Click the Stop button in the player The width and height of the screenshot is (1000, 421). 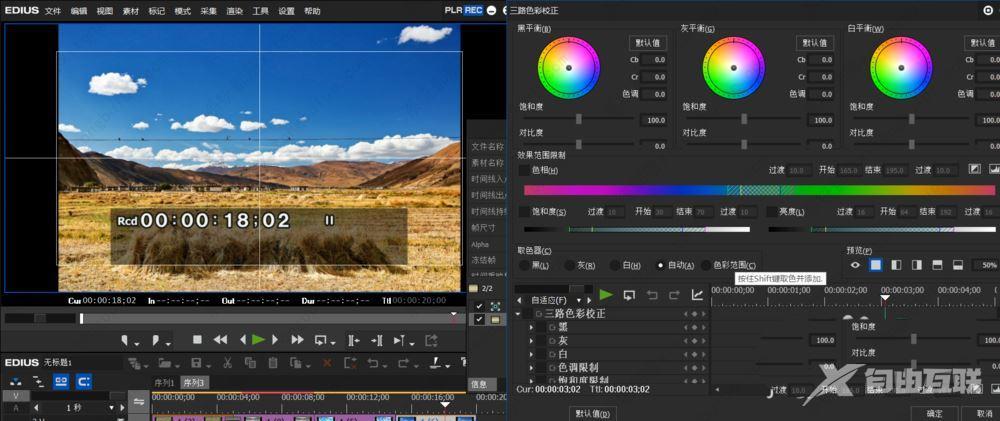point(197,340)
